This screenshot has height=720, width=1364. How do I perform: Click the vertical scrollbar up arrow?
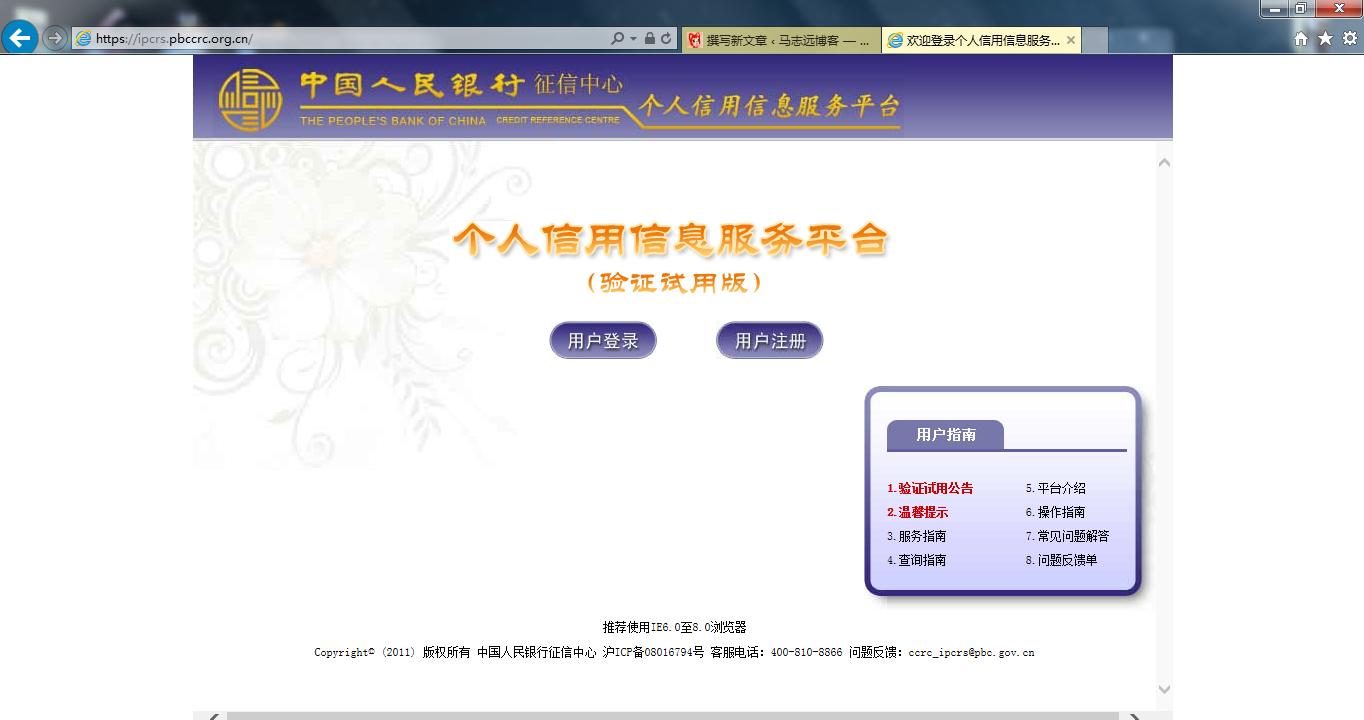[1164, 163]
